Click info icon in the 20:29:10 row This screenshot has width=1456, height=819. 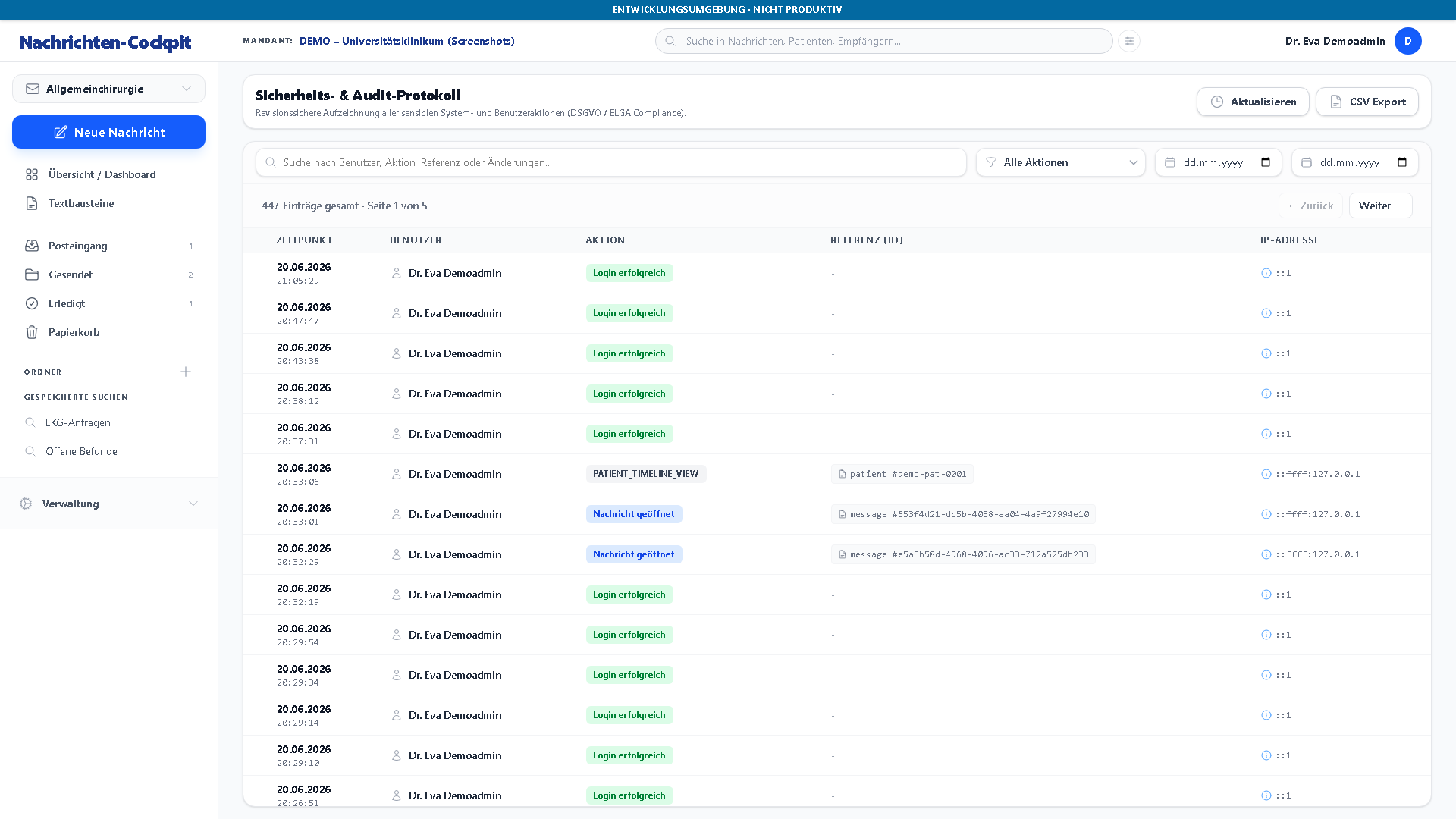[x=1266, y=755]
